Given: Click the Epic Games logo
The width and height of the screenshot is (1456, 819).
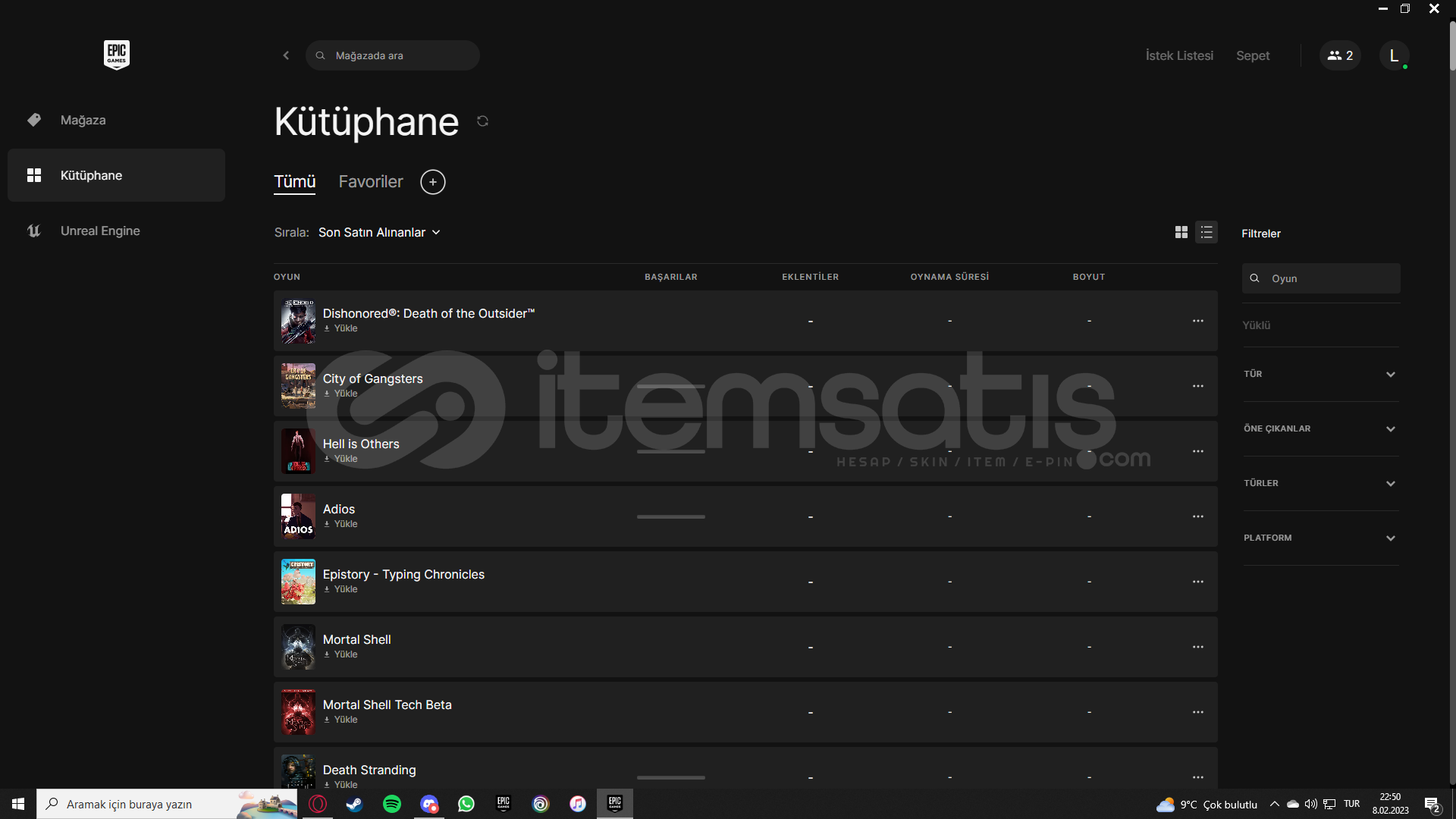Looking at the screenshot, I should (117, 55).
